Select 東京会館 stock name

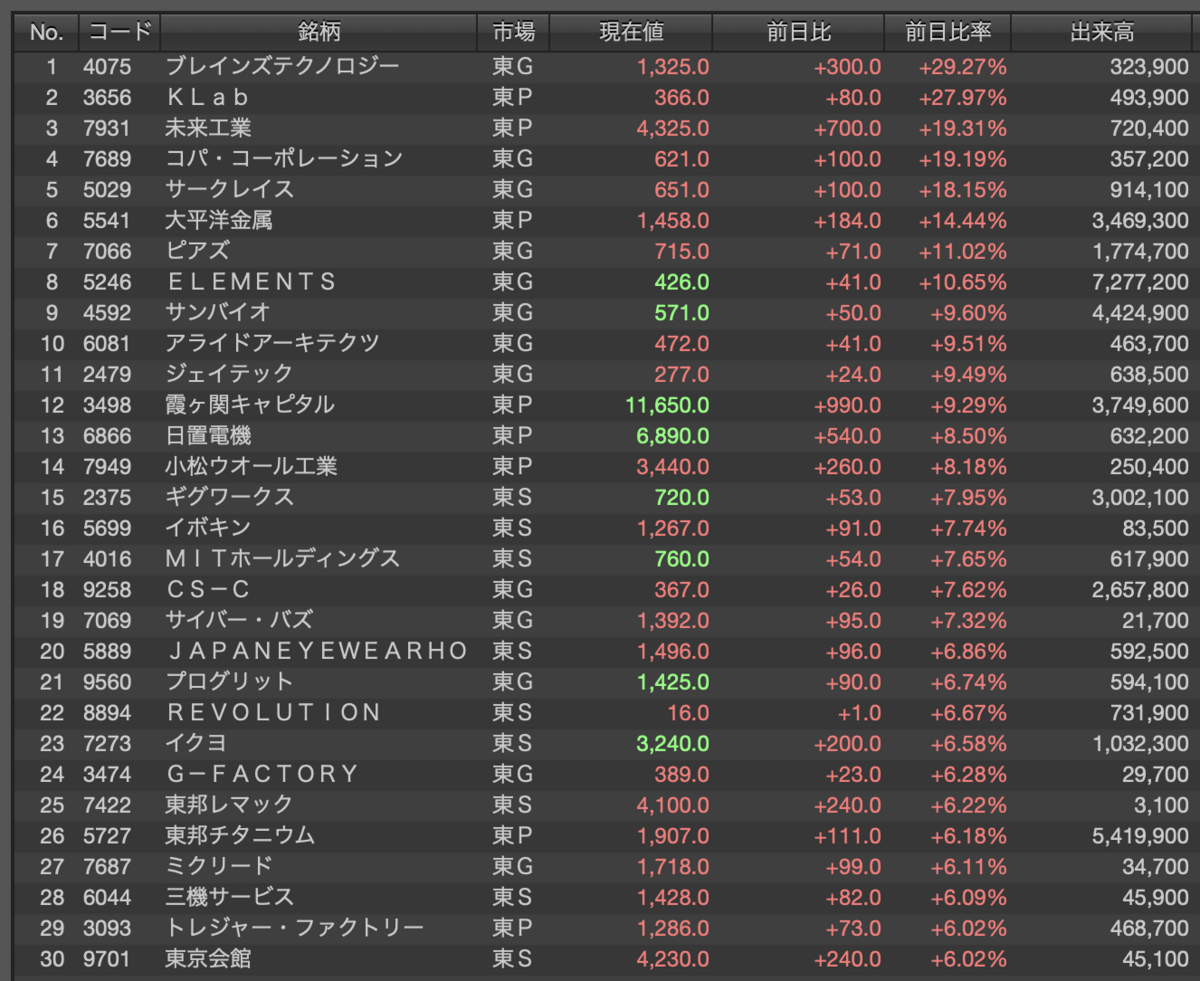click(208, 958)
